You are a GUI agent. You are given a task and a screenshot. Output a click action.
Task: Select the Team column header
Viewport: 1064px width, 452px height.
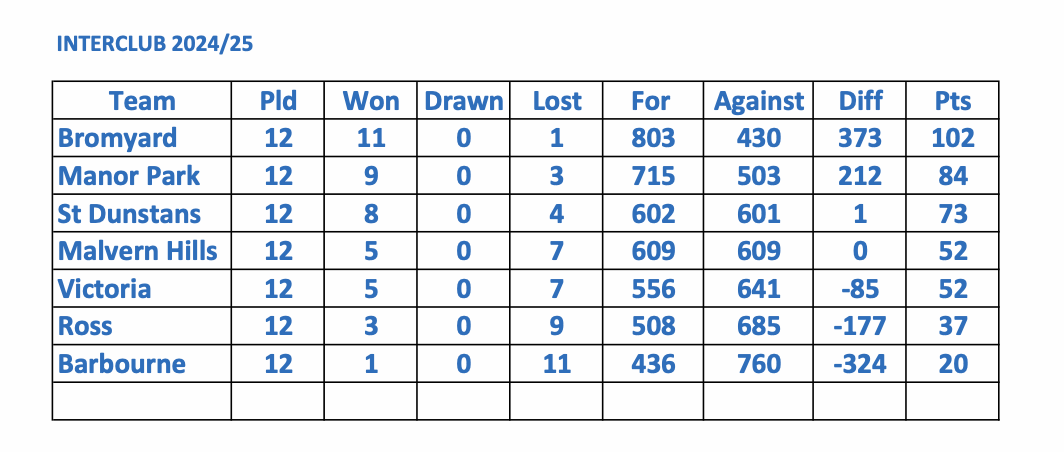[x=142, y=101]
